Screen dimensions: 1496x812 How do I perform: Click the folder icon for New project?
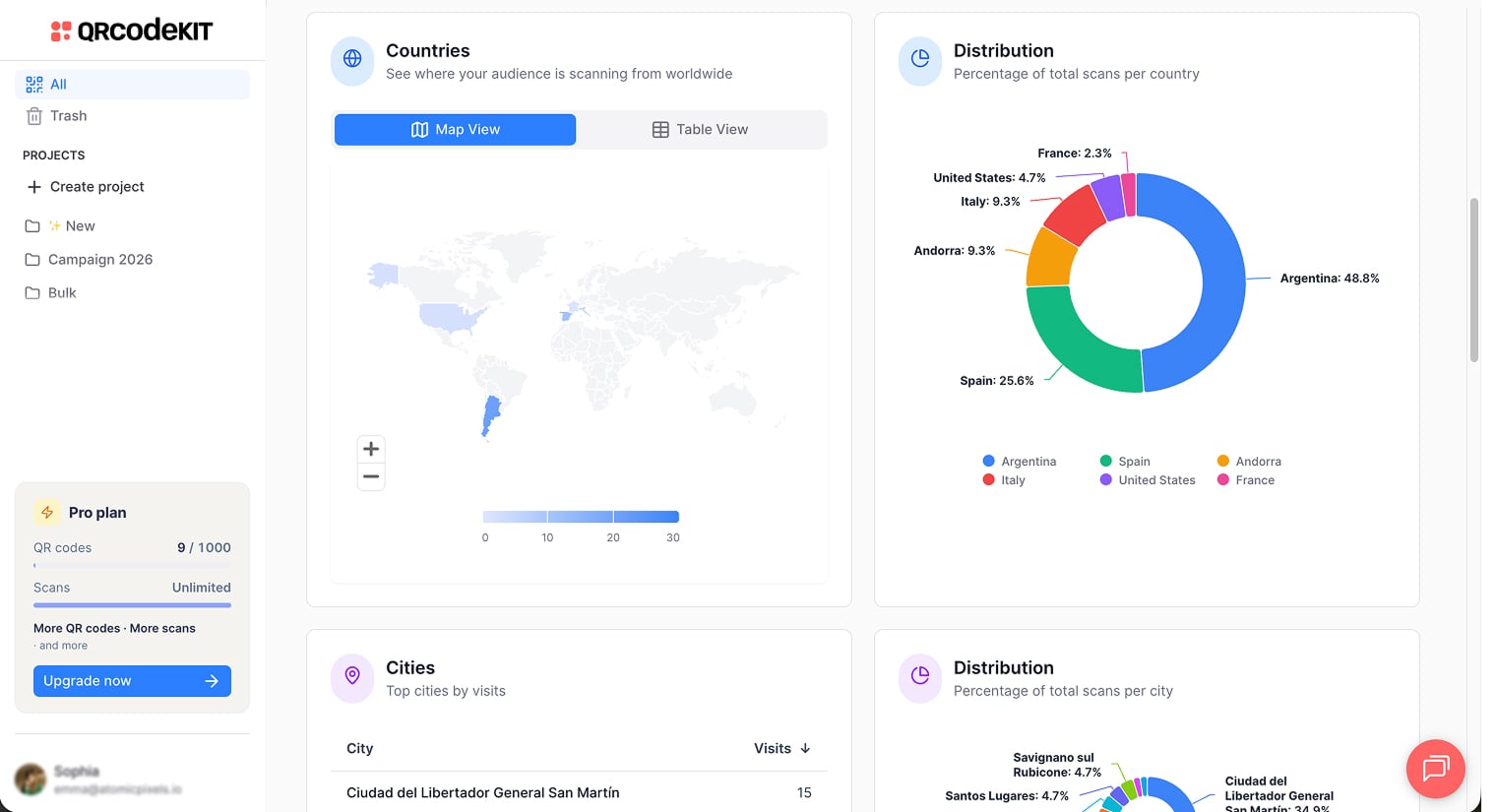click(x=32, y=226)
